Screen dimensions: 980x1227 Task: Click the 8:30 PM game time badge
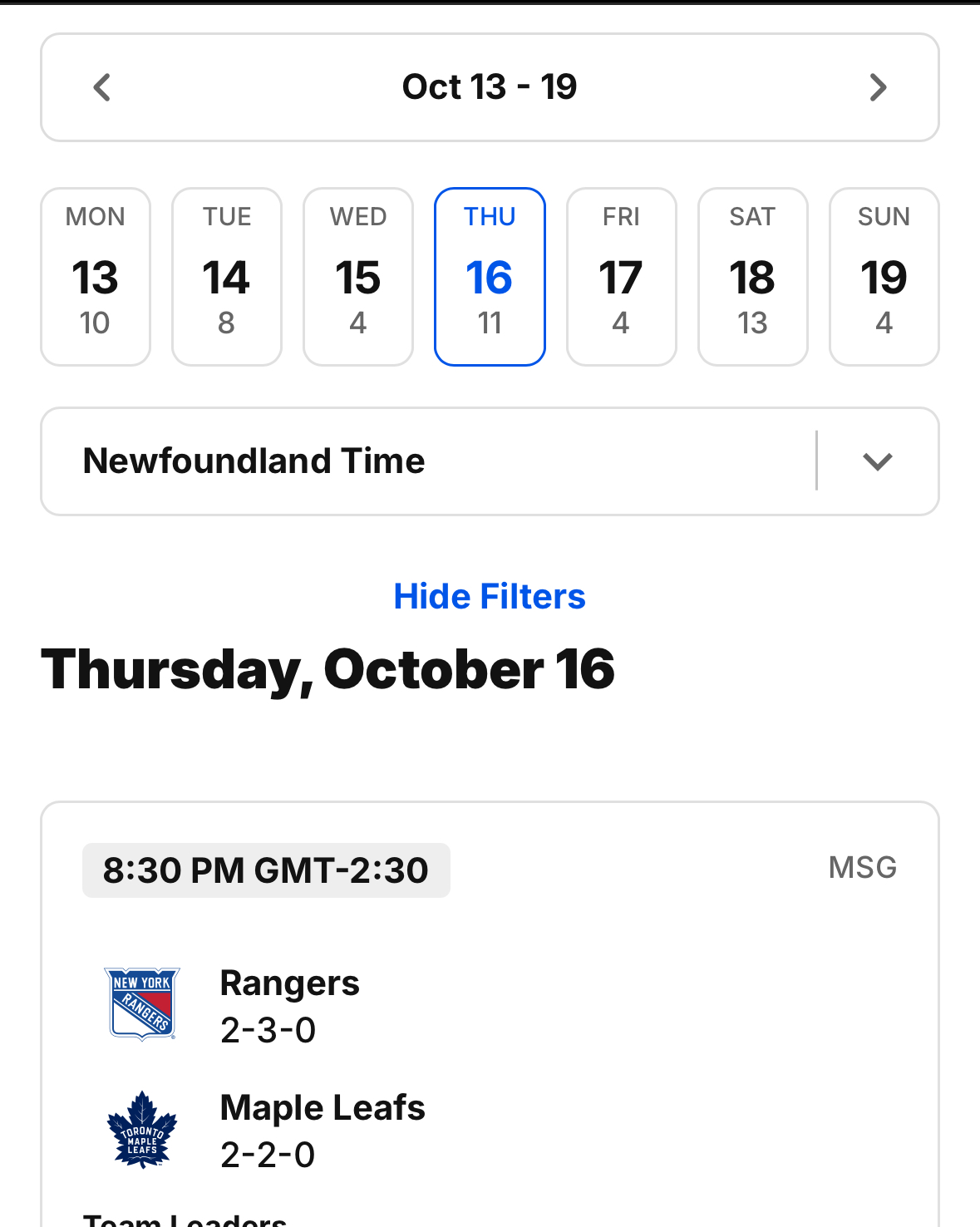pyautogui.click(x=266, y=870)
